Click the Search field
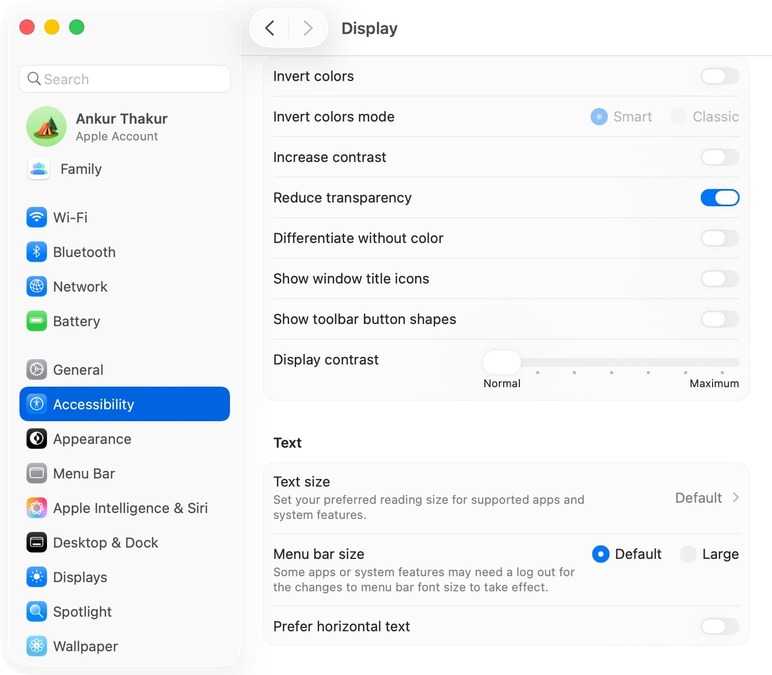 point(125,79)
